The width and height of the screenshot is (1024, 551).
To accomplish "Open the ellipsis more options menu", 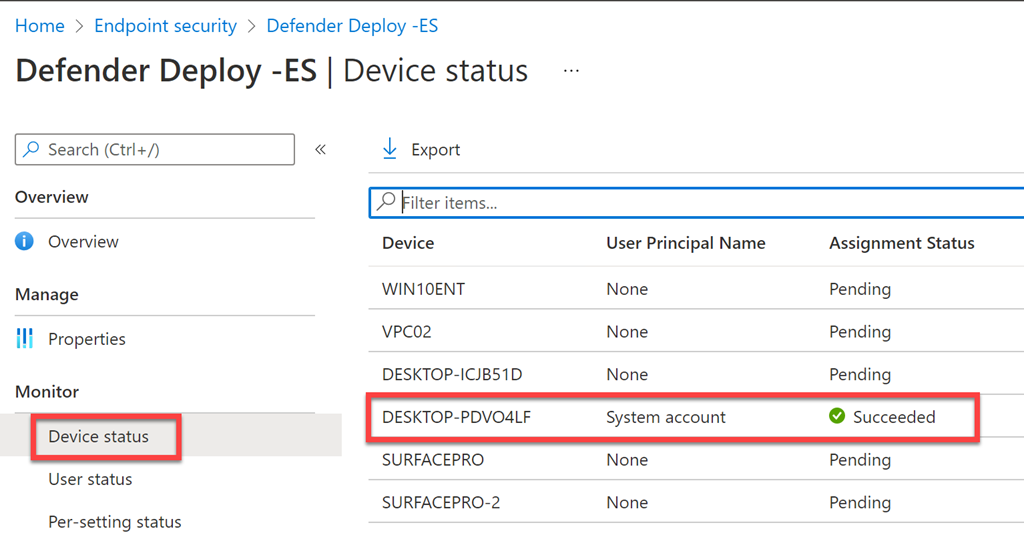I will tap(571, 72).
